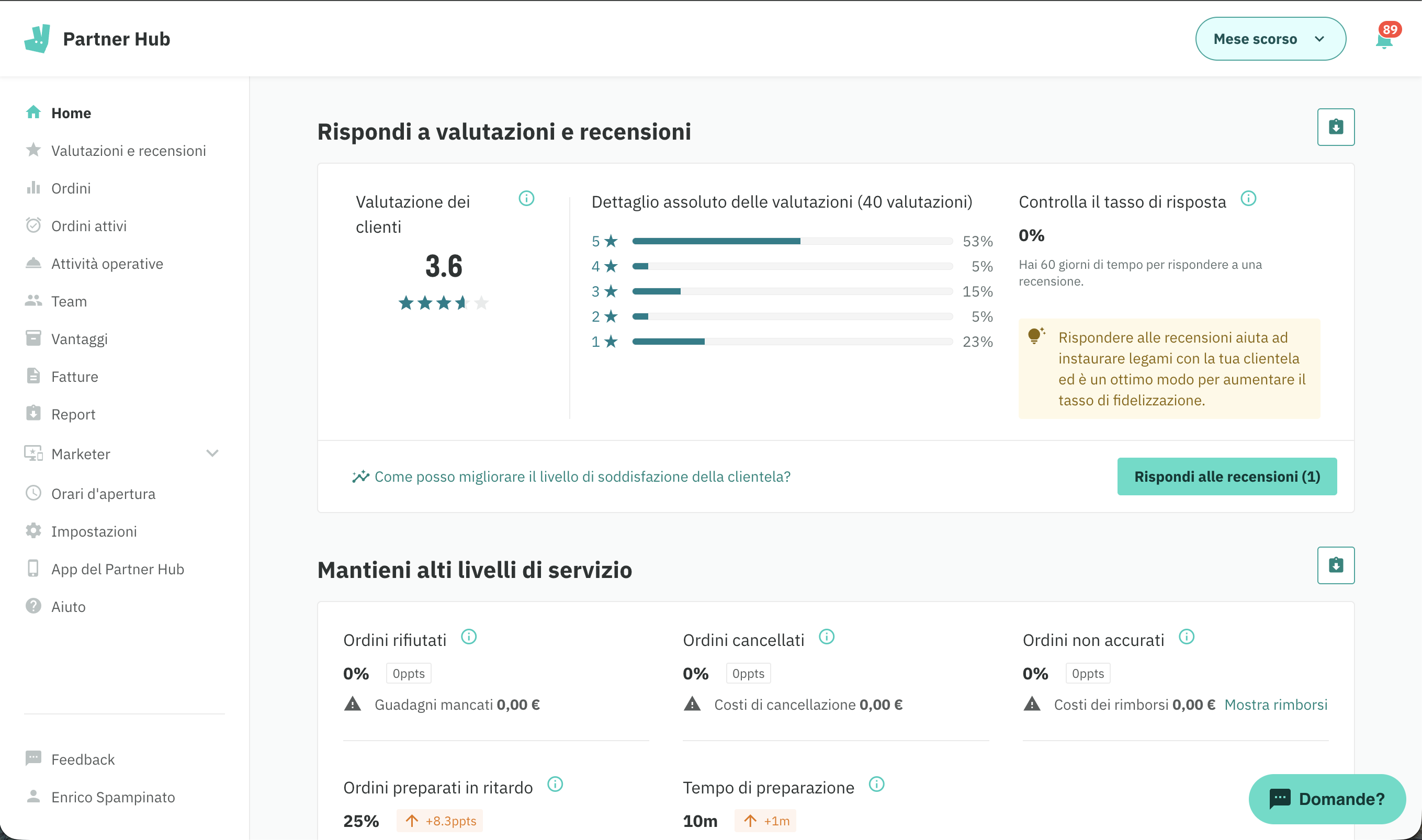Click the Mostra rimborsi link
This screenshot has width=1422, height=840.
1276,705
